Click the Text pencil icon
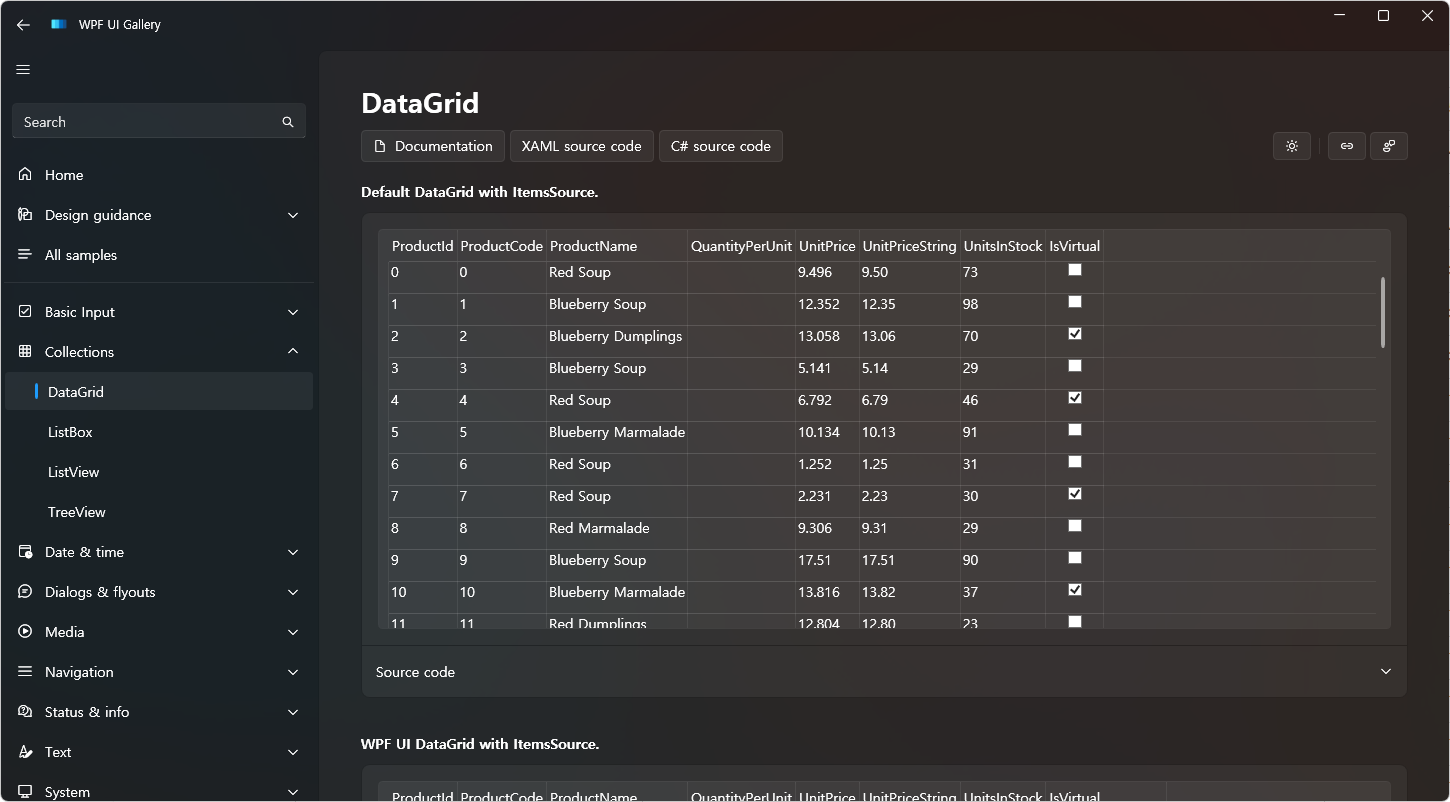1450x802 pixels. 25,752
